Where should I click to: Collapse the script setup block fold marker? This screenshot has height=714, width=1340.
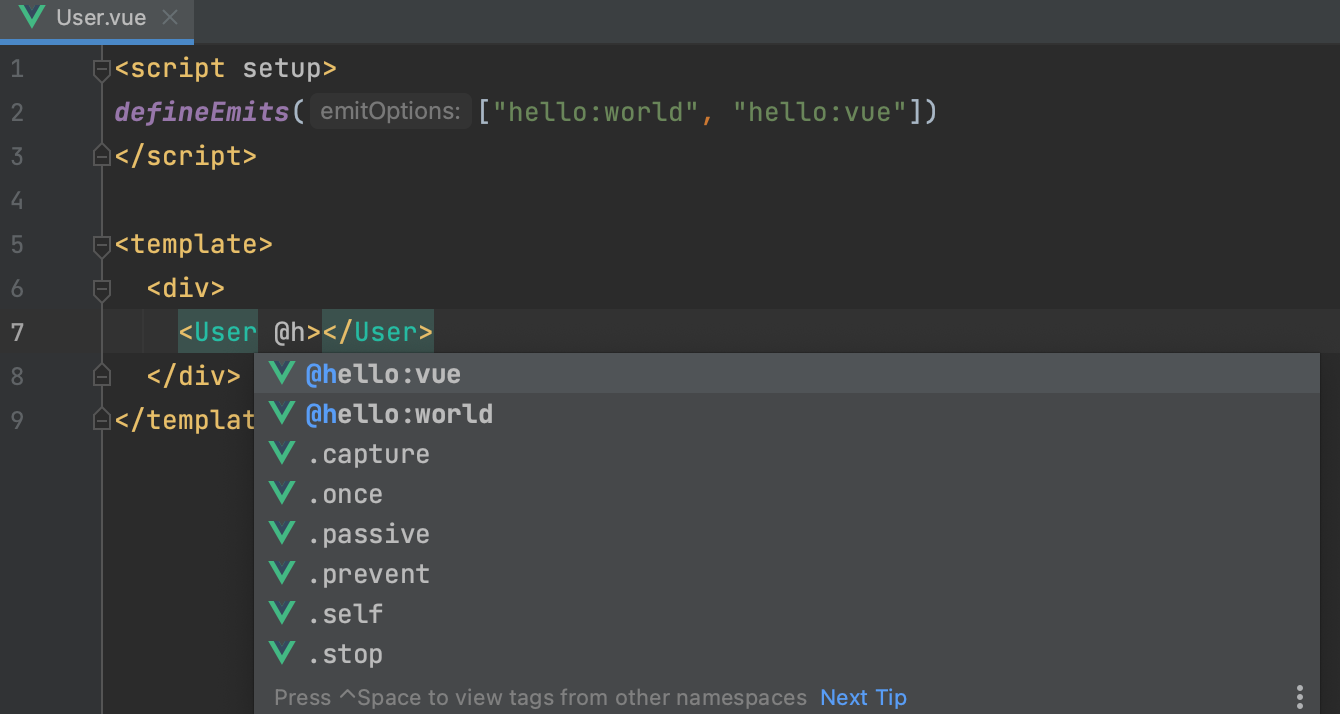pyautogui.click(x=101, y=69)
